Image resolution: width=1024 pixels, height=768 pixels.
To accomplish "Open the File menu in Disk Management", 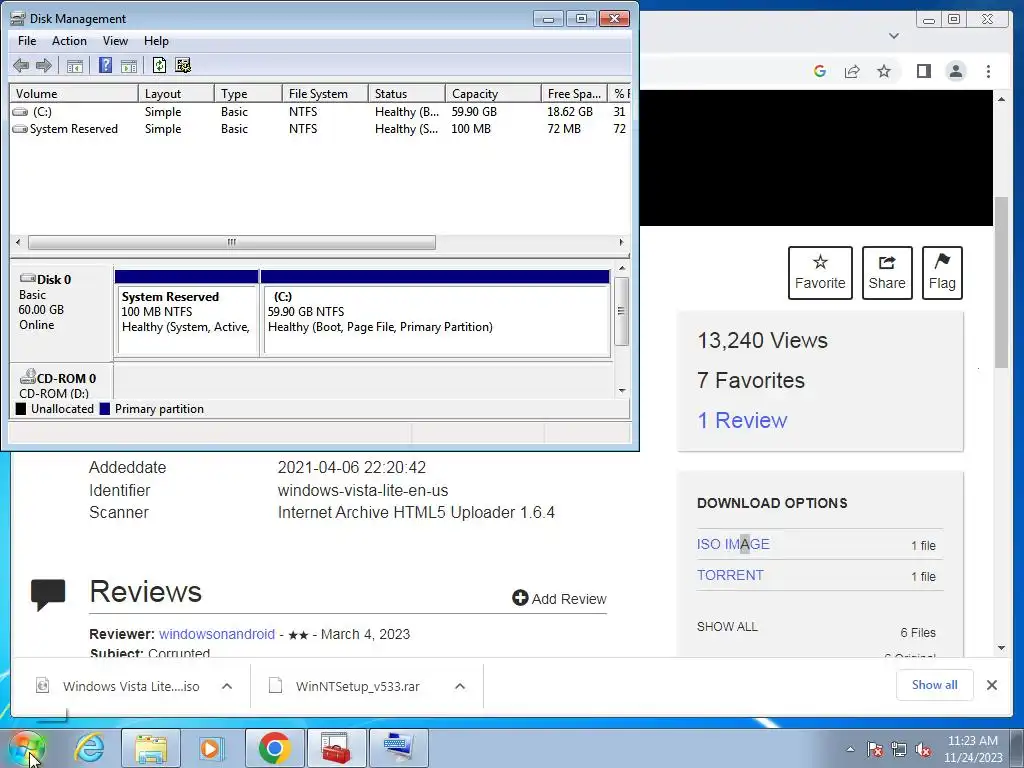I will (x=27, y=40).
